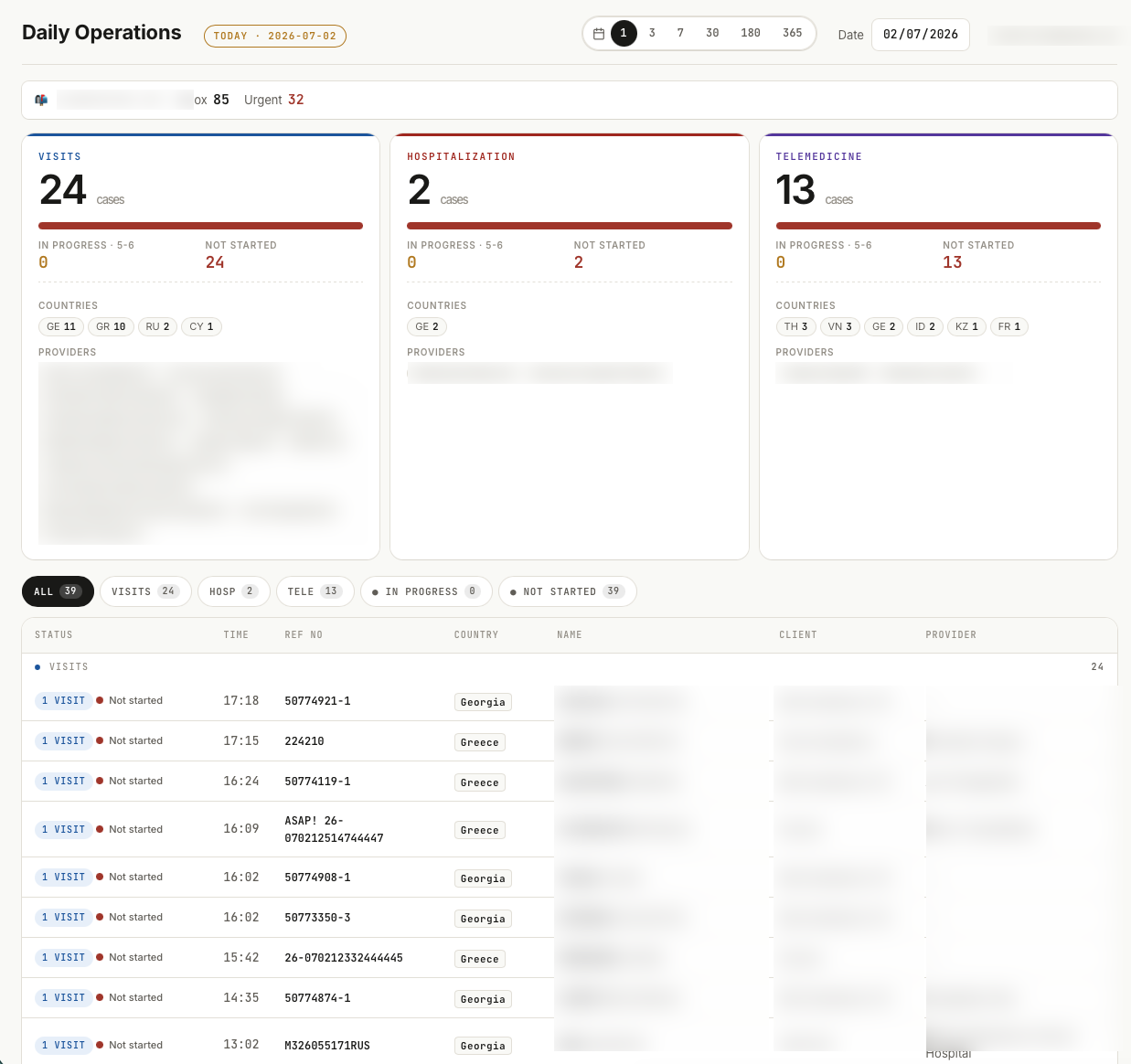
Task: Click ID 2 chip in Telemedicine card
Action: click(x=925, y=326)
